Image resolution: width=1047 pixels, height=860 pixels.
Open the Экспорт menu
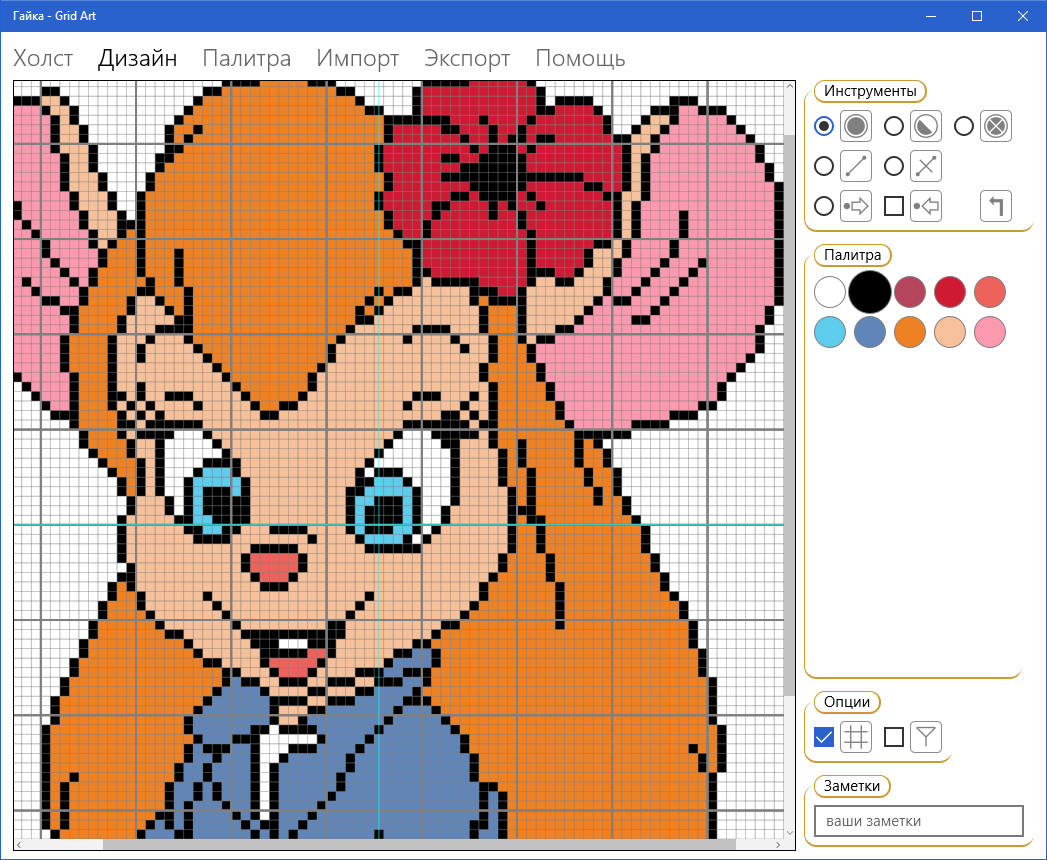(467, 59)
